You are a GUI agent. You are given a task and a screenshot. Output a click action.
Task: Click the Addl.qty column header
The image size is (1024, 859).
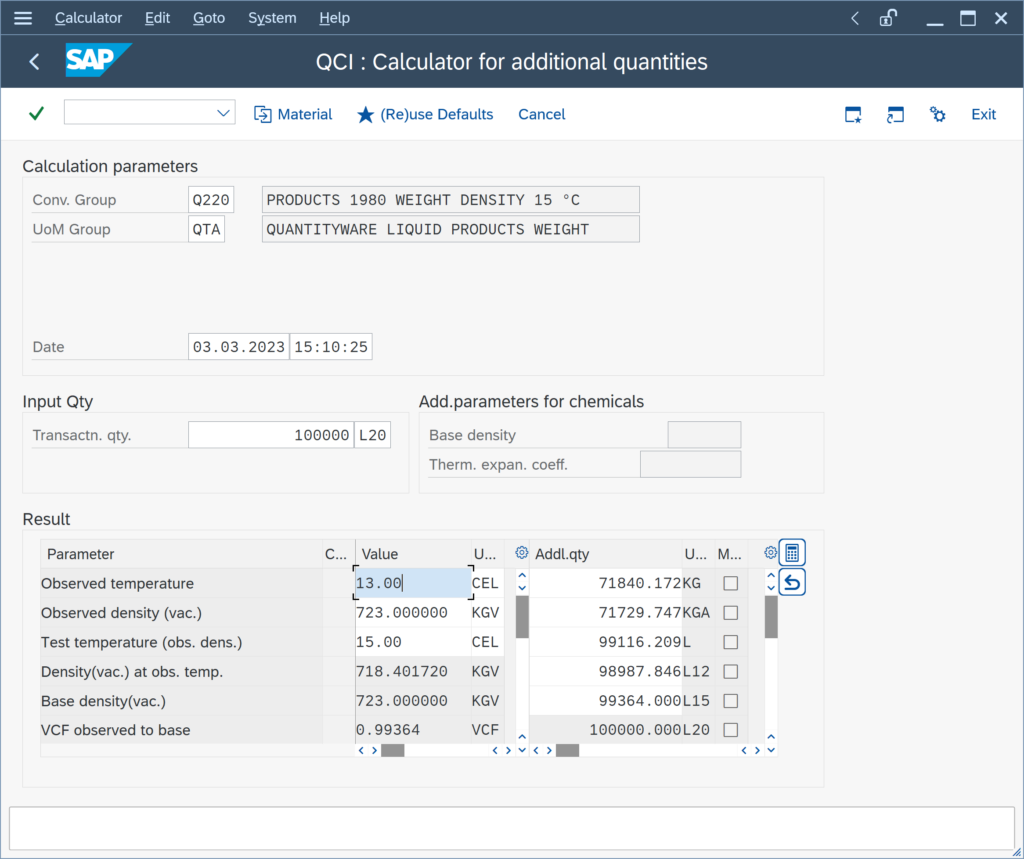pos(605,553)
